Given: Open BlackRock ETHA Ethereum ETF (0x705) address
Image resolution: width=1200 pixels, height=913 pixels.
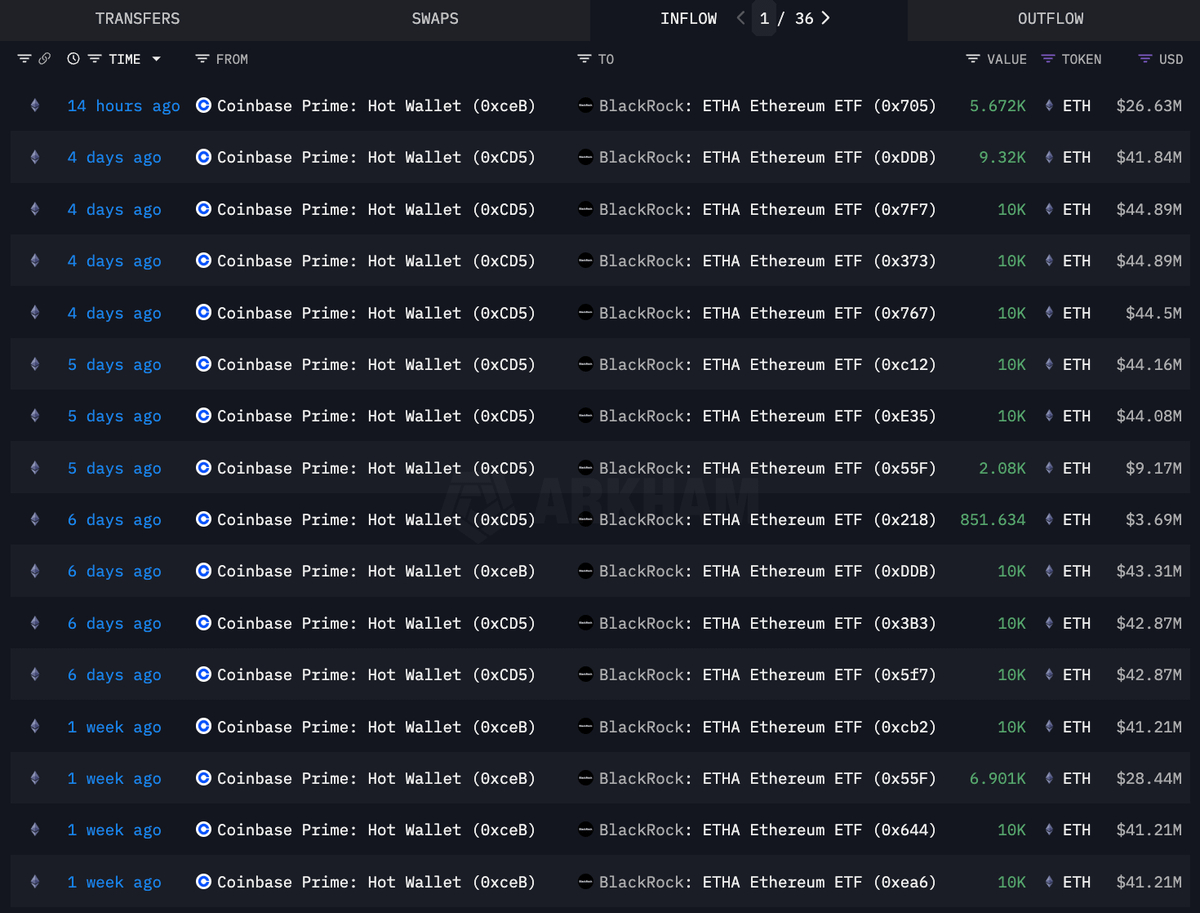Looking at the screenshot, I should click(768, 105).
